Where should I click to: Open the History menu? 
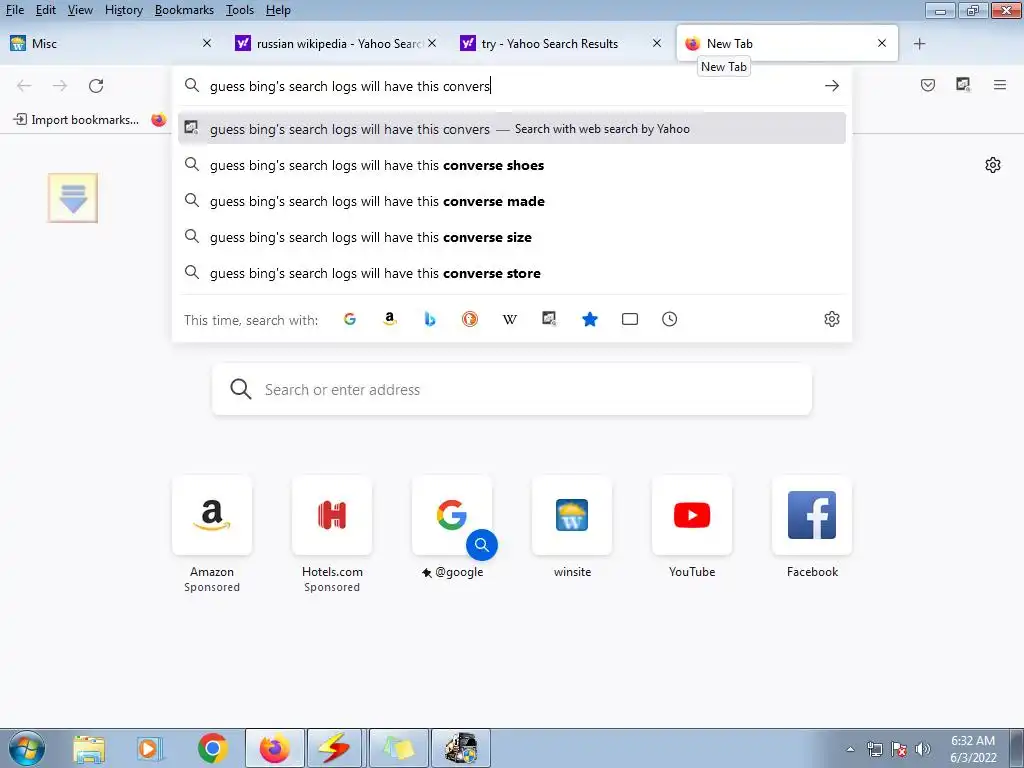pyautogui.click(x=123, y=10)
